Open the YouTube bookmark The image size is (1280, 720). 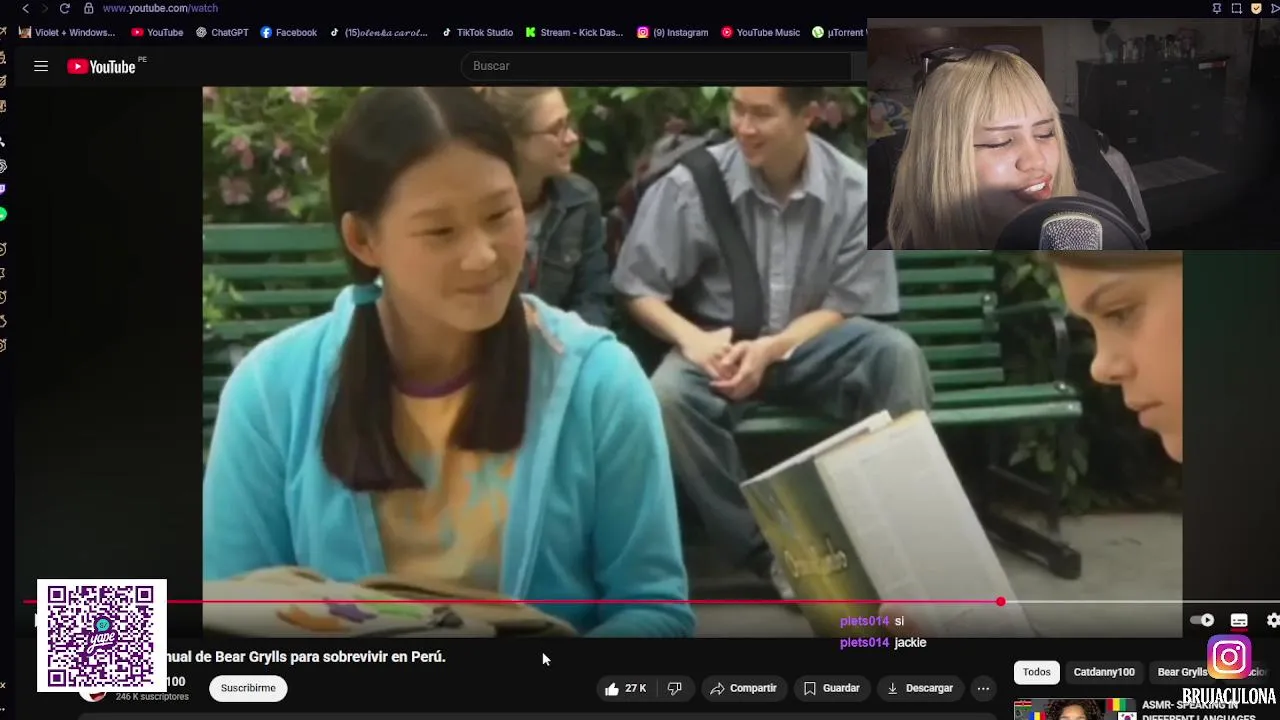click(x=157, y=32)
